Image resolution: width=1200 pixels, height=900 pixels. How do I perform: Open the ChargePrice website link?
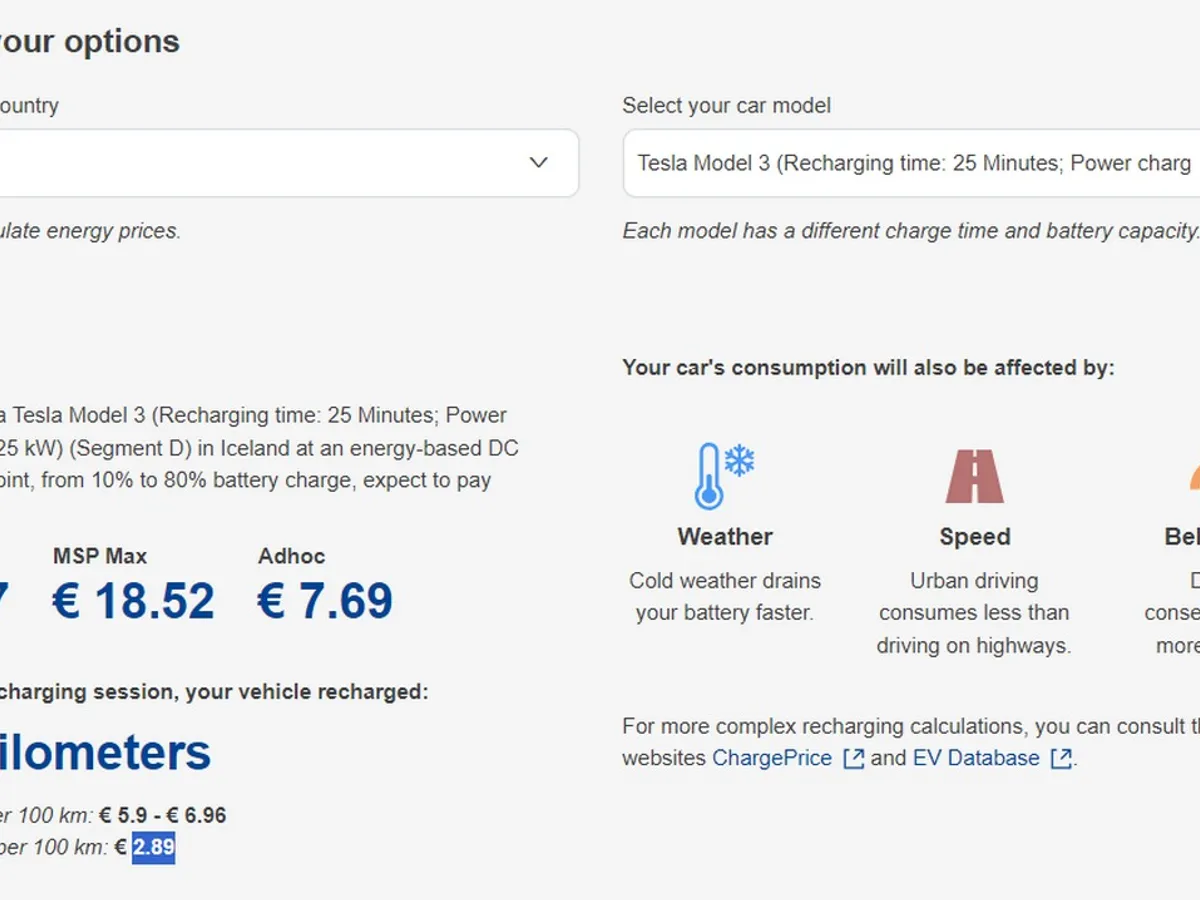[771, 758]
